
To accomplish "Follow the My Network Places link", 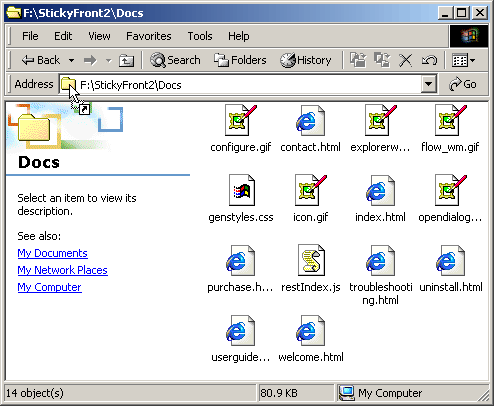I will [62, 270].
